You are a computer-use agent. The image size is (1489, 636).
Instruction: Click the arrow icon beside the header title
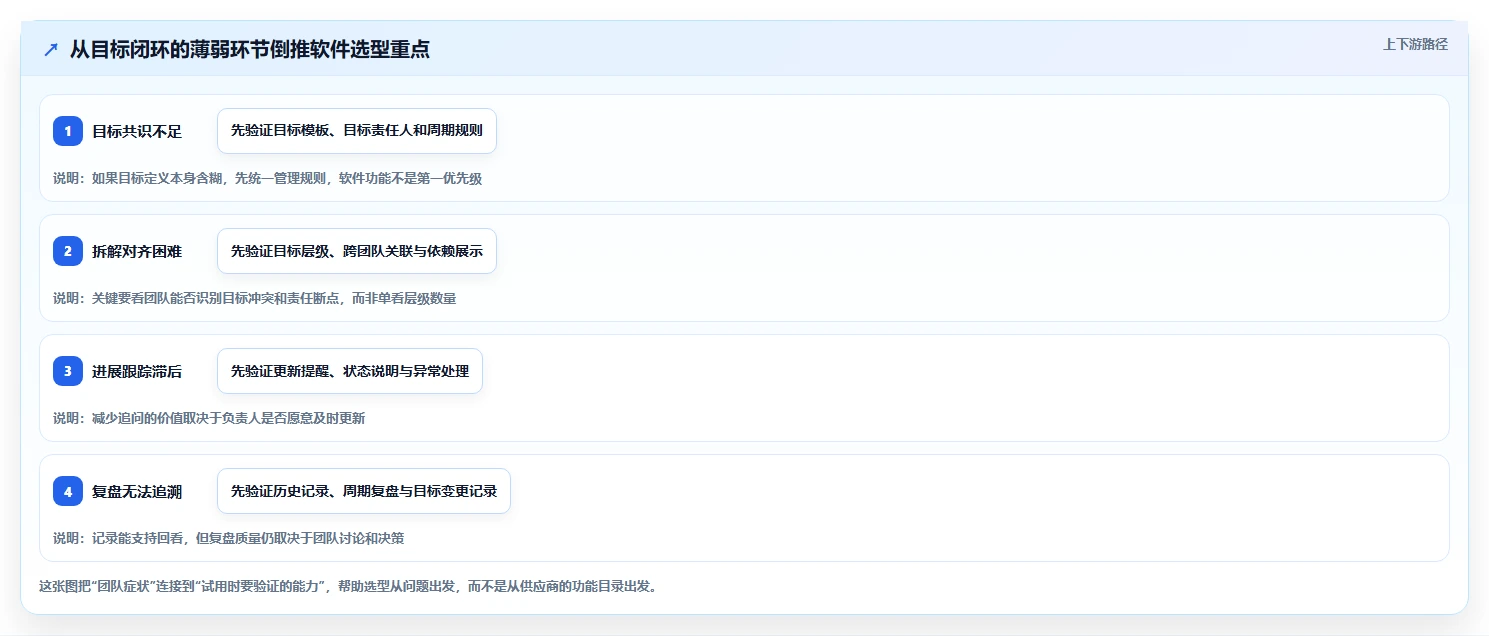(x=51, y=49)
